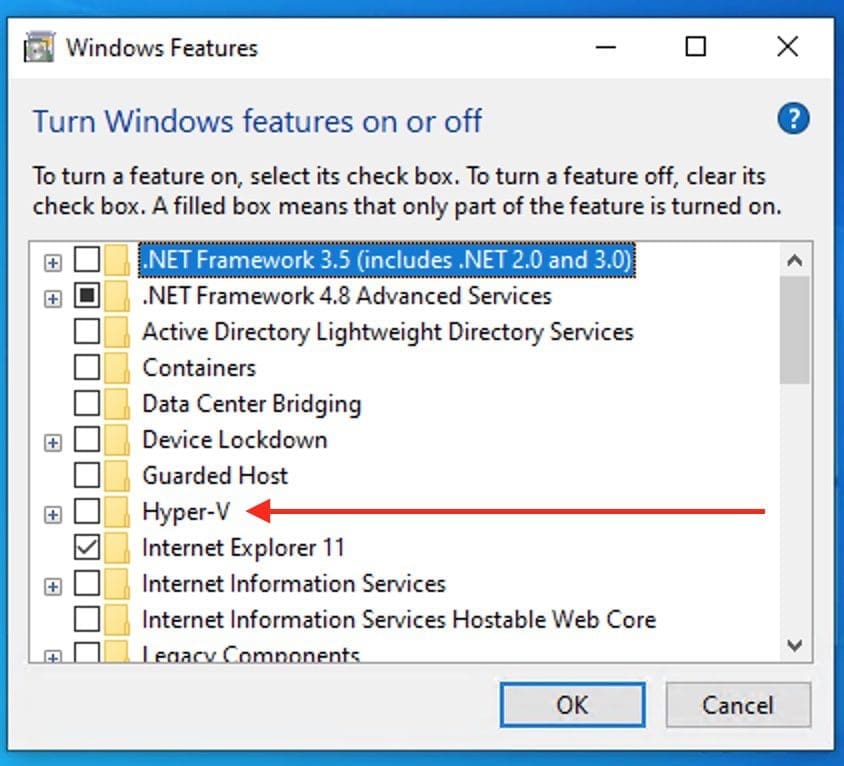The height and width of the screenshot is (766, 844).
Task: Select Internet Information Services Hostable Web Core
Action: pyautogui.click(x=398, y=620)
